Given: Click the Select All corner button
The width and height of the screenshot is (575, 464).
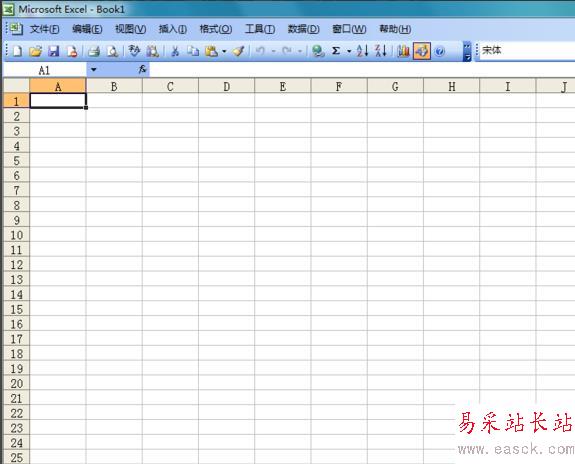Looking at the screenshot, I should (17, 86).
